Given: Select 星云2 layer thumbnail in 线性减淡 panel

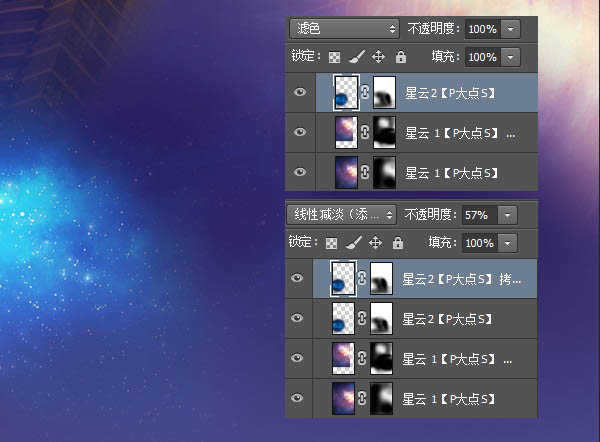Looking at the screenshot, I should coord(343,318).
